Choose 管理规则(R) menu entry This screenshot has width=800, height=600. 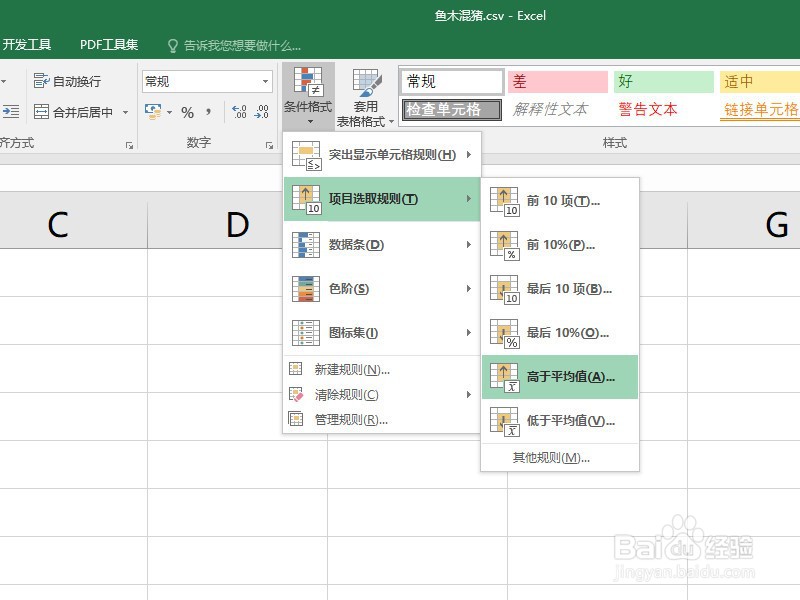[382, 419]
